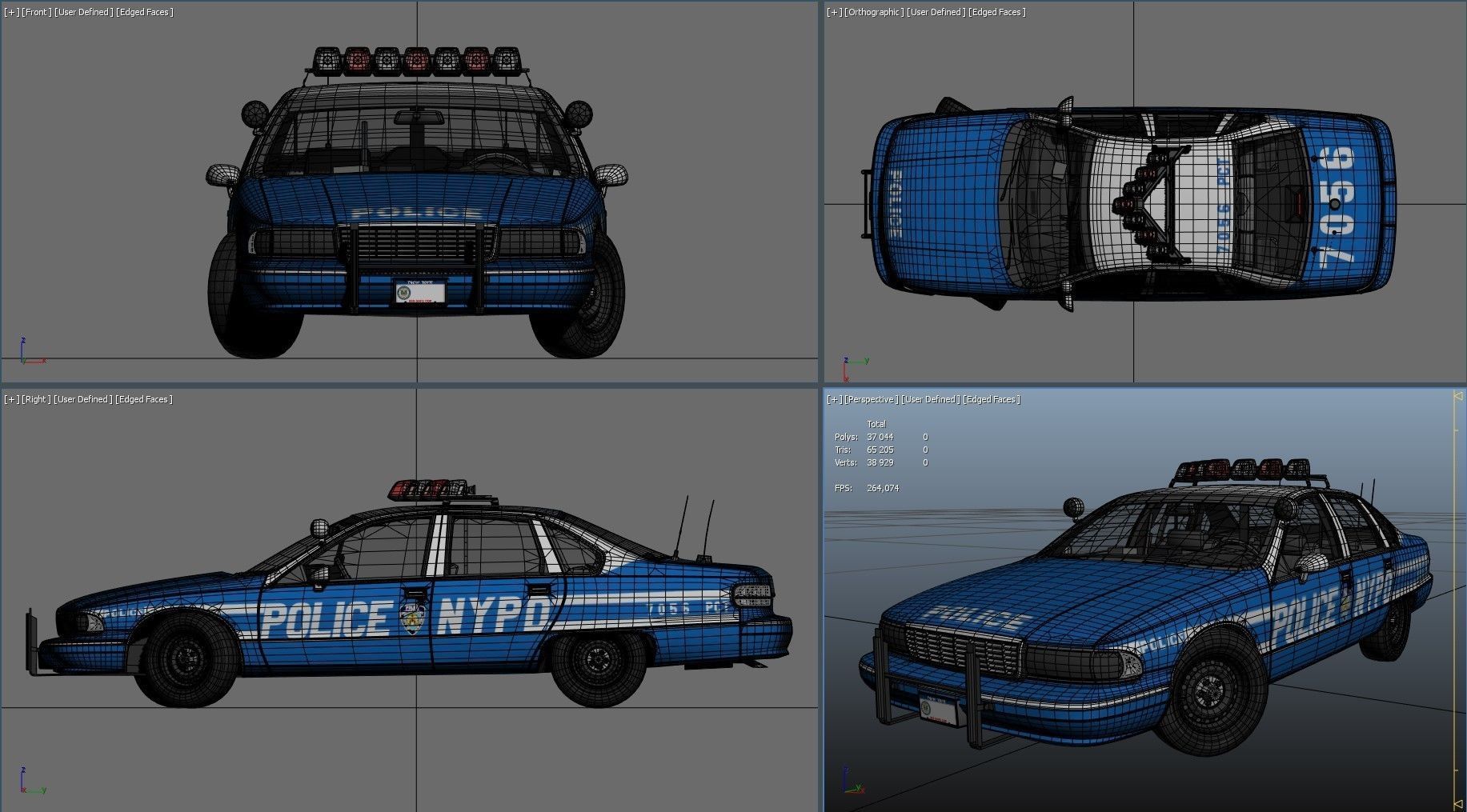Open the [+] menu in Right viewport
The width and height of the screenshot is (1467, 812).
[11, 399]
